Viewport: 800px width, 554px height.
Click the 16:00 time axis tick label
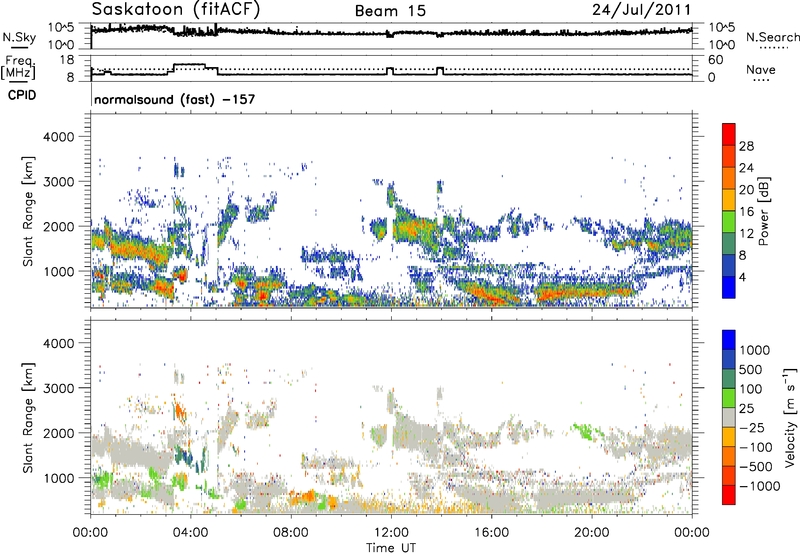click(x=491, y=533)
